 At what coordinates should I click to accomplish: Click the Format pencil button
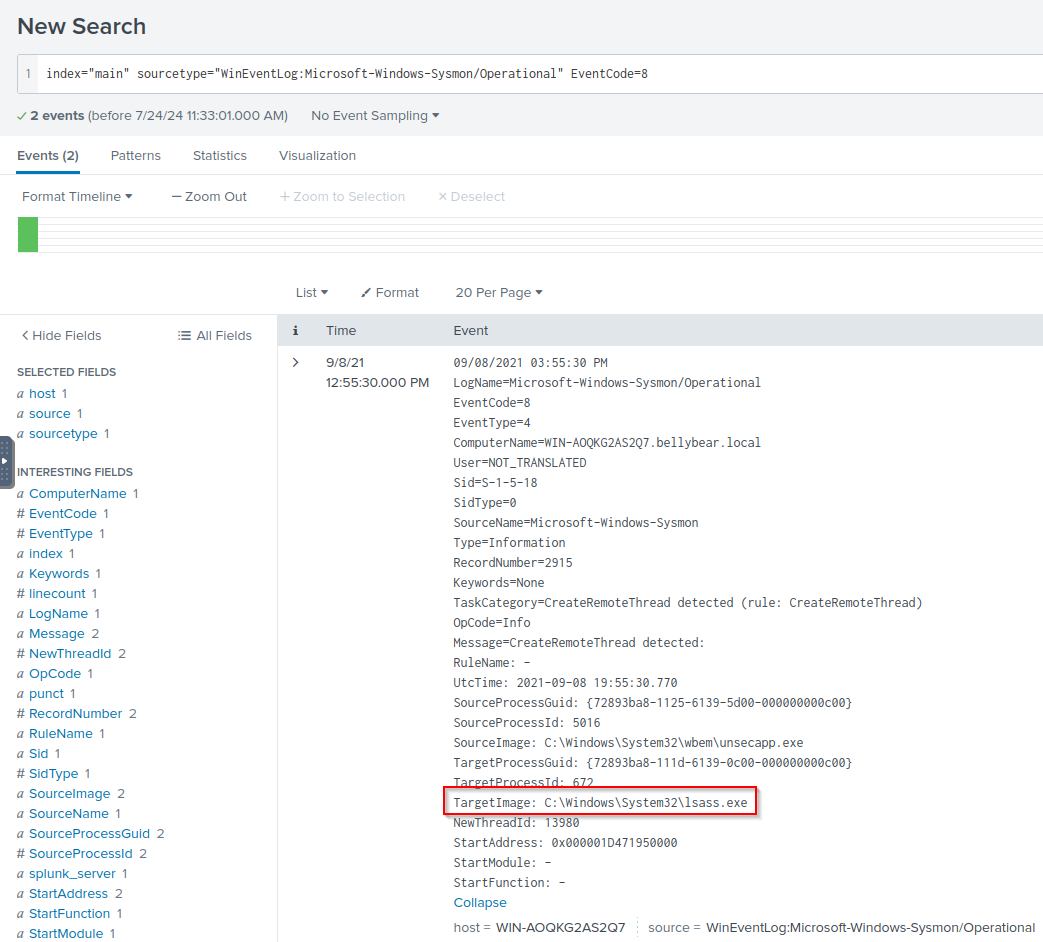coord(390,293)
